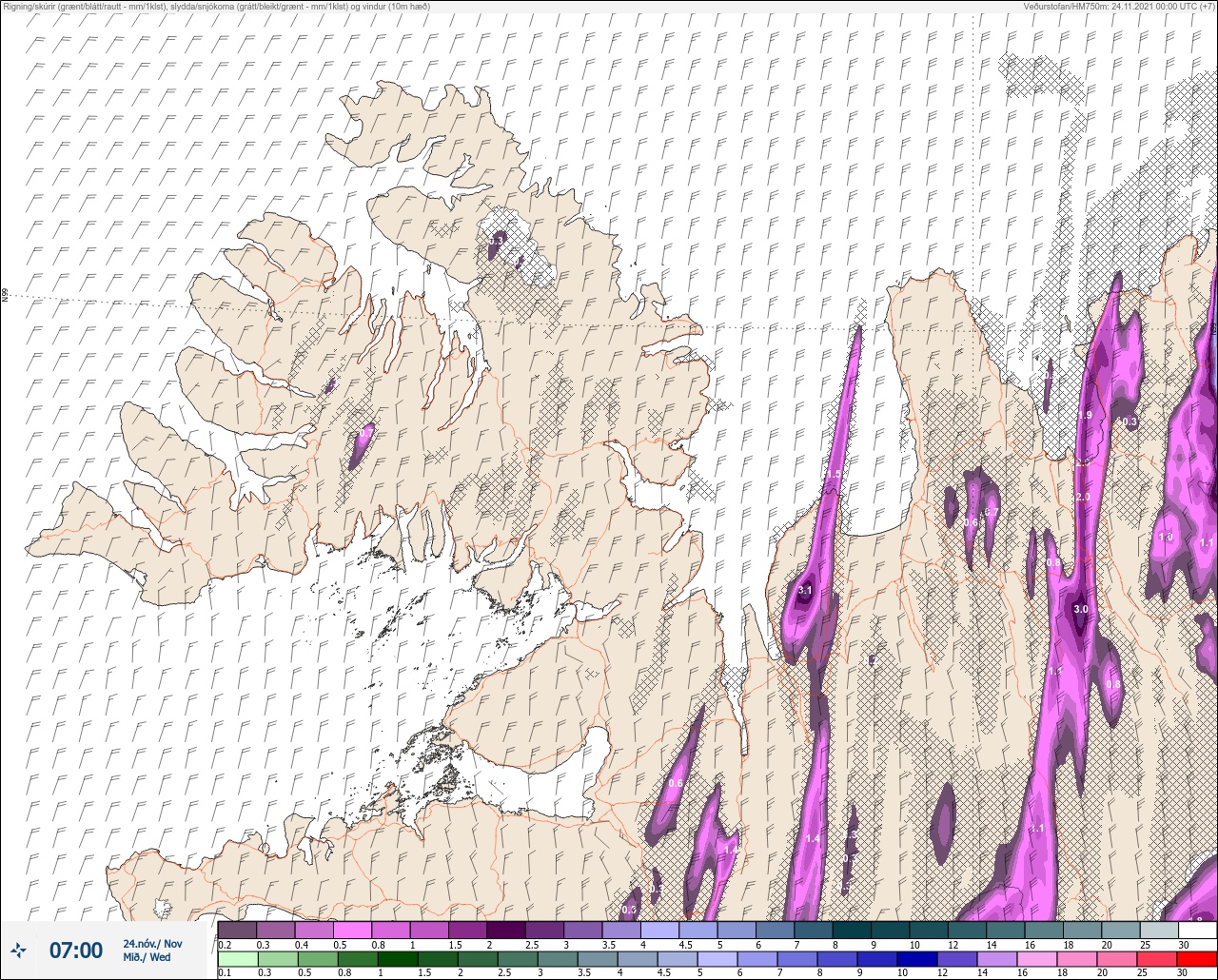The height and width of the screenshot is (980, 1218).
Task: Pick bottom-row bright red swatch after 30
Action: tap(1197, 958)
